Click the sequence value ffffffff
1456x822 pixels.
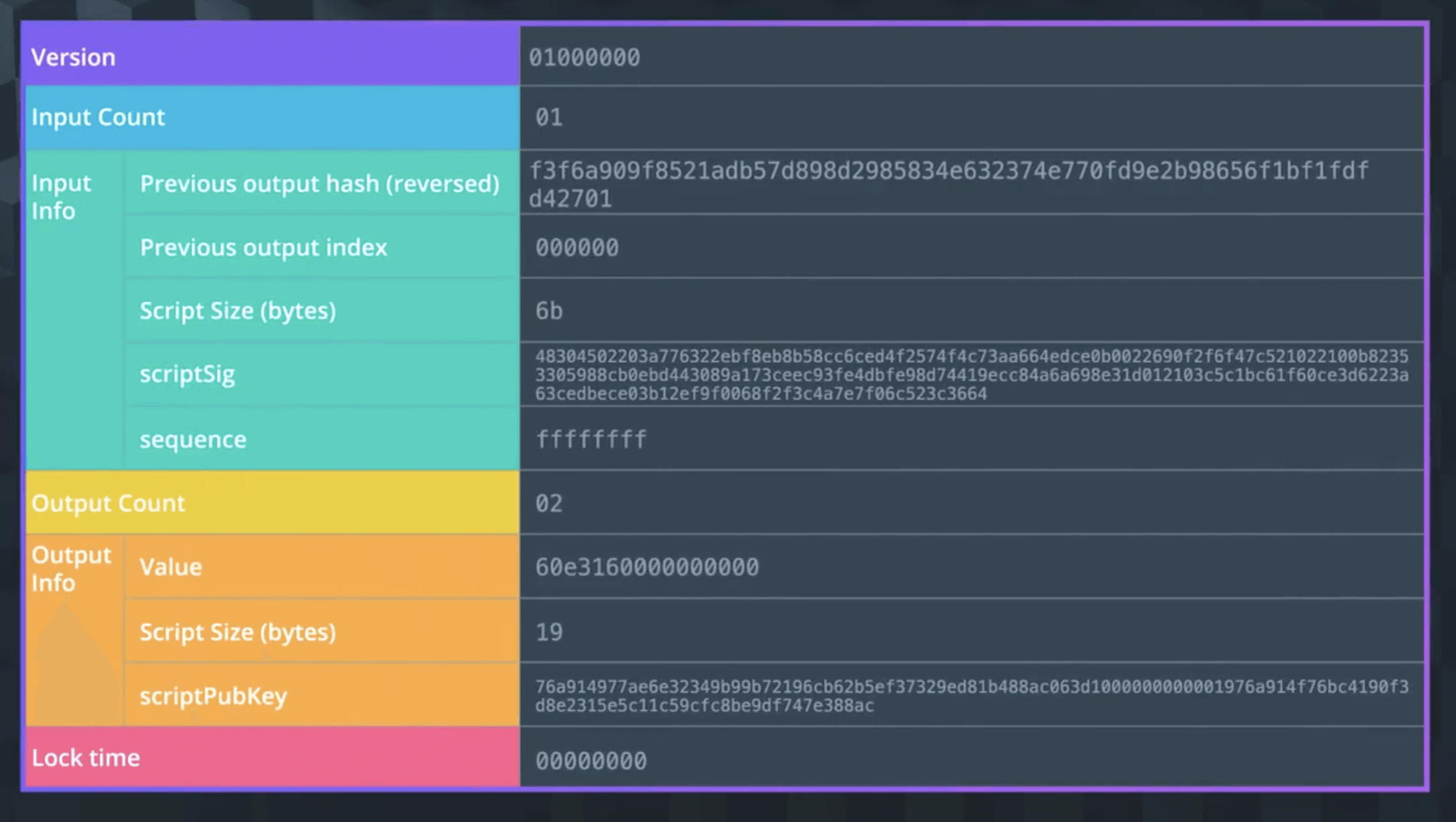591,440
